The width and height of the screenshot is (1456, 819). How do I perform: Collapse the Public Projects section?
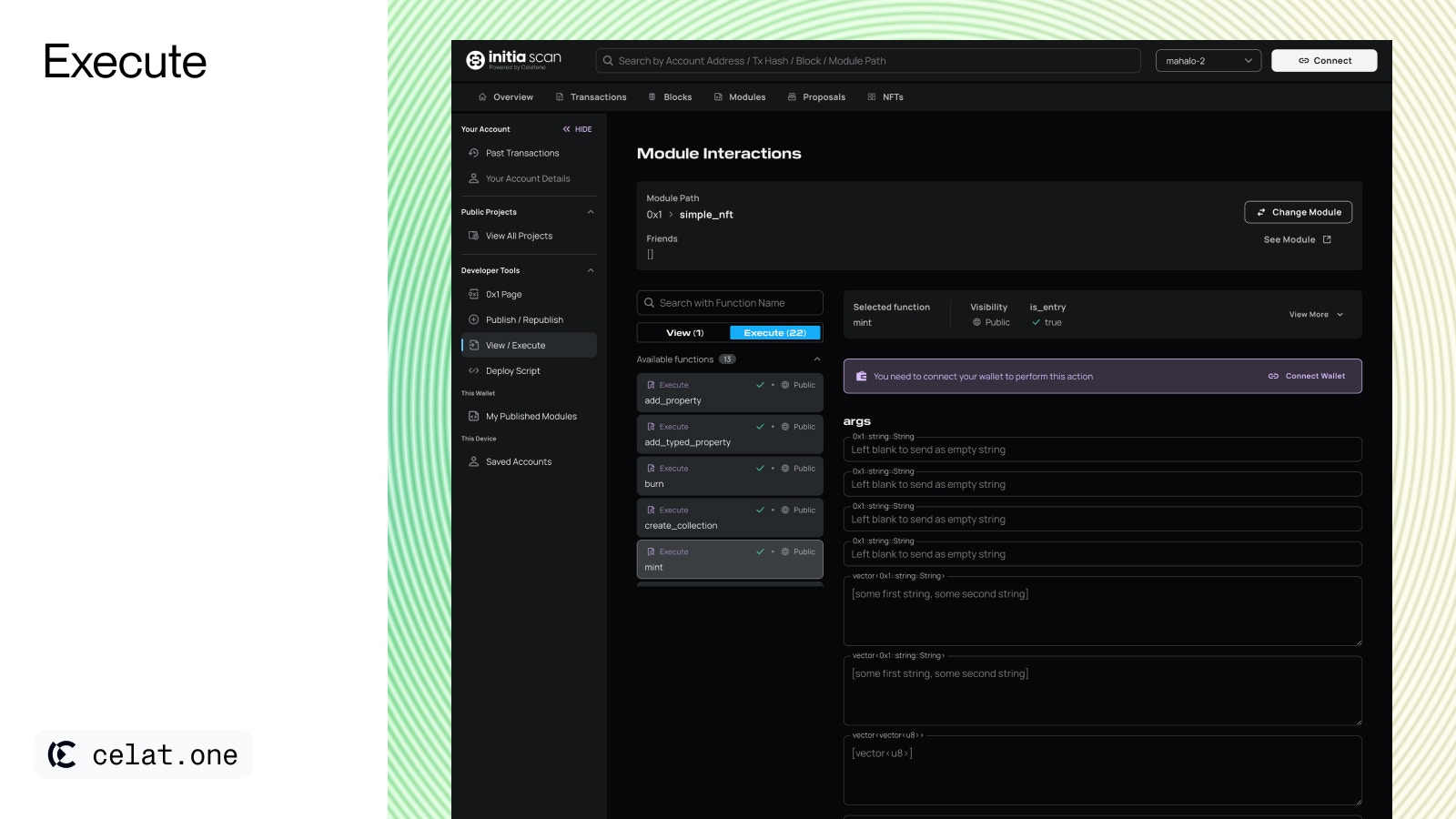[591, 212]
